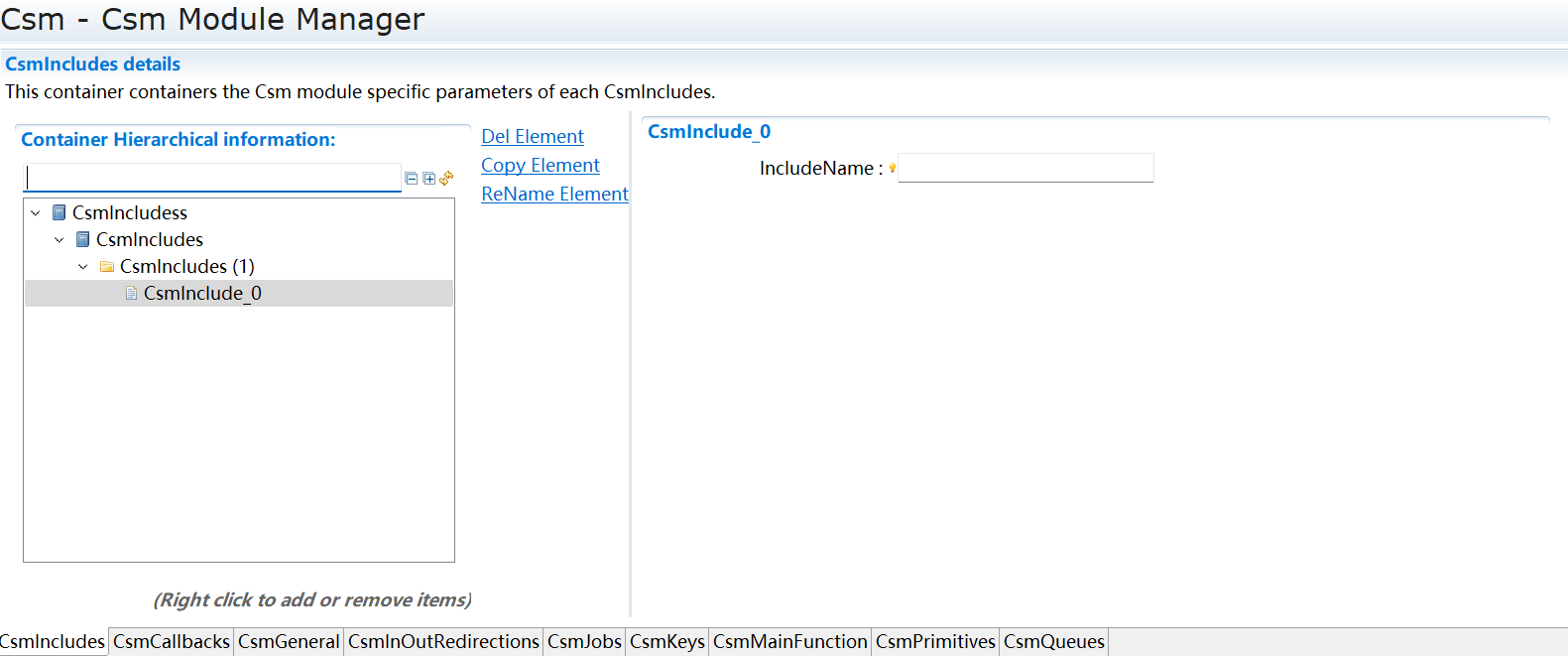
Task: Focus the IncludeName text field
Action: [1025, 168]
